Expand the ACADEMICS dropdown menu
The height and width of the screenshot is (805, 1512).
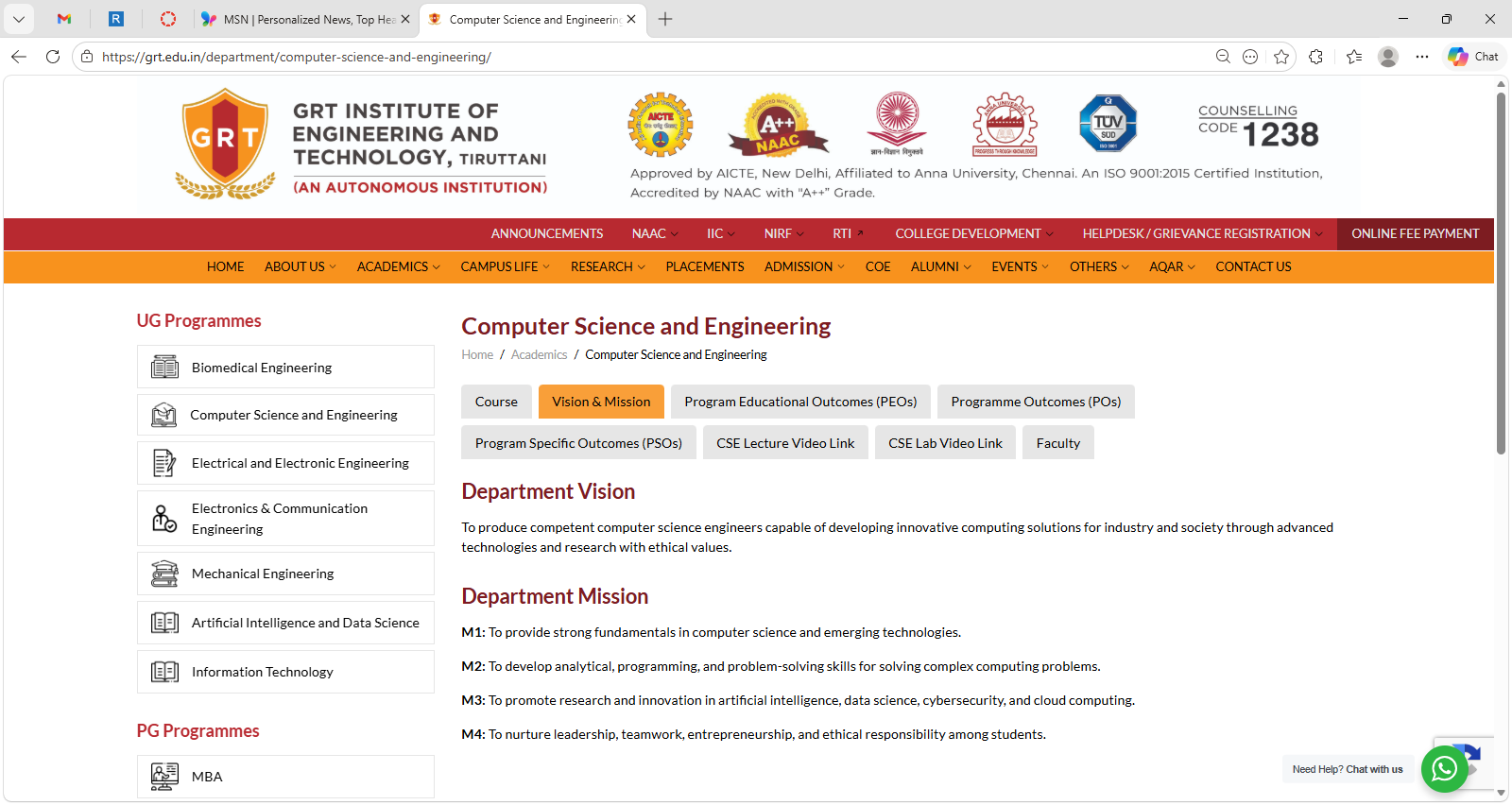[398, 267]
